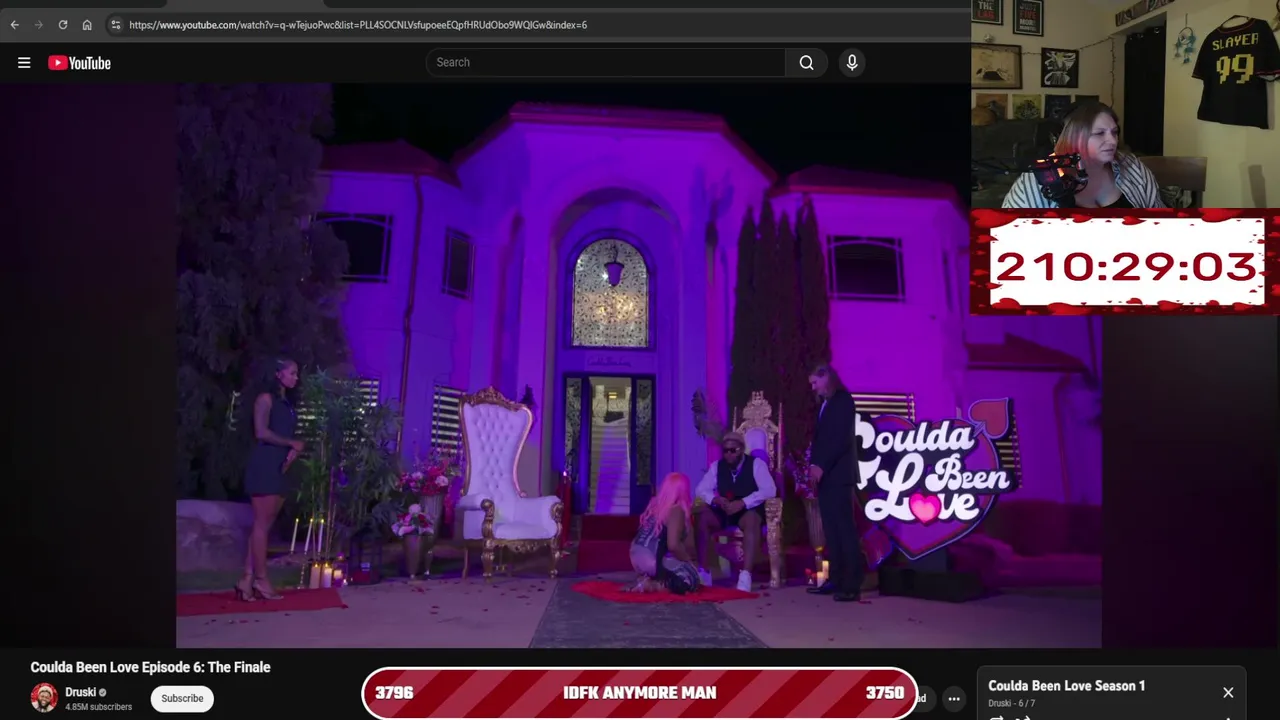Click the IDFK ANYMORE MAN goal bar
1280x720 pixels.
(x=640, y=692)
